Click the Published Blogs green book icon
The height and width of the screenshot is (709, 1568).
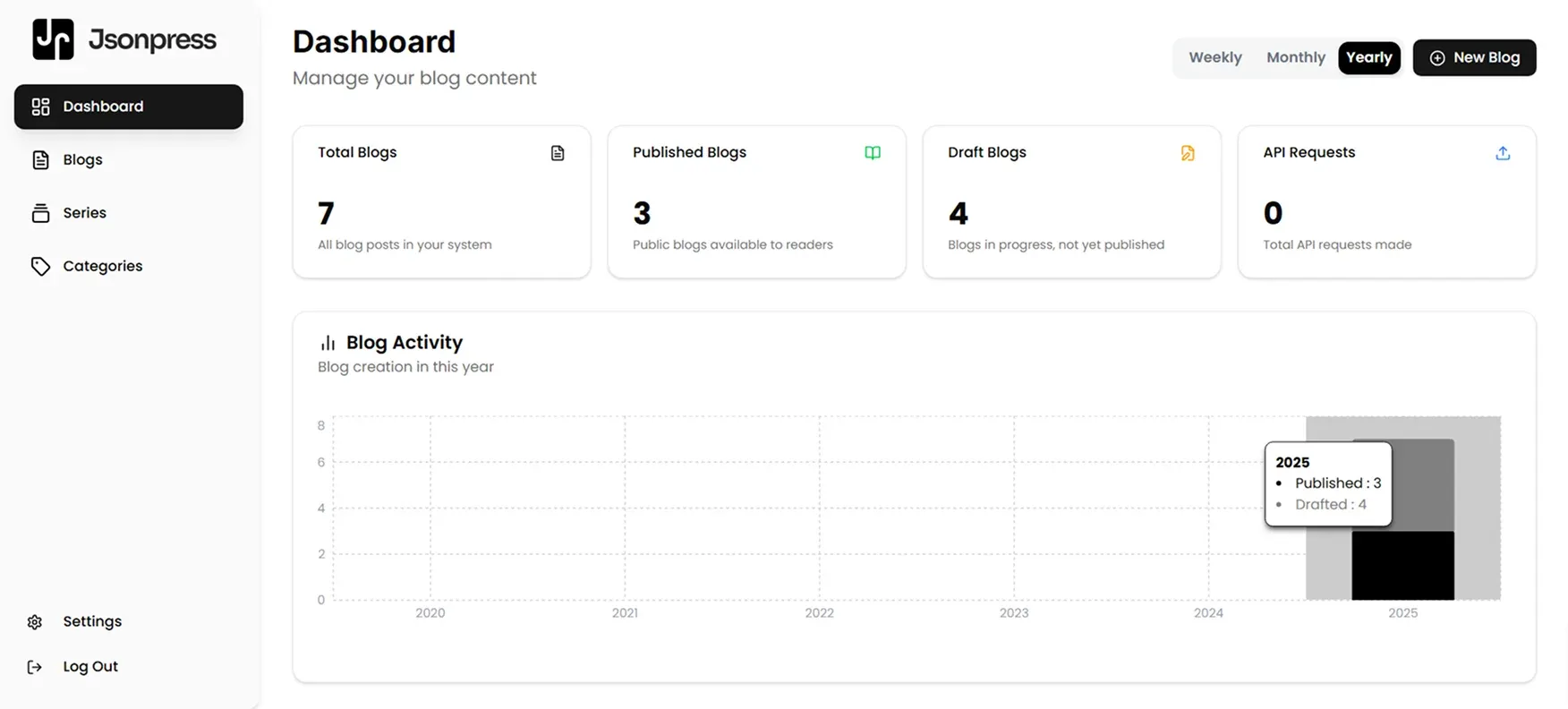(x=873, y=153)
